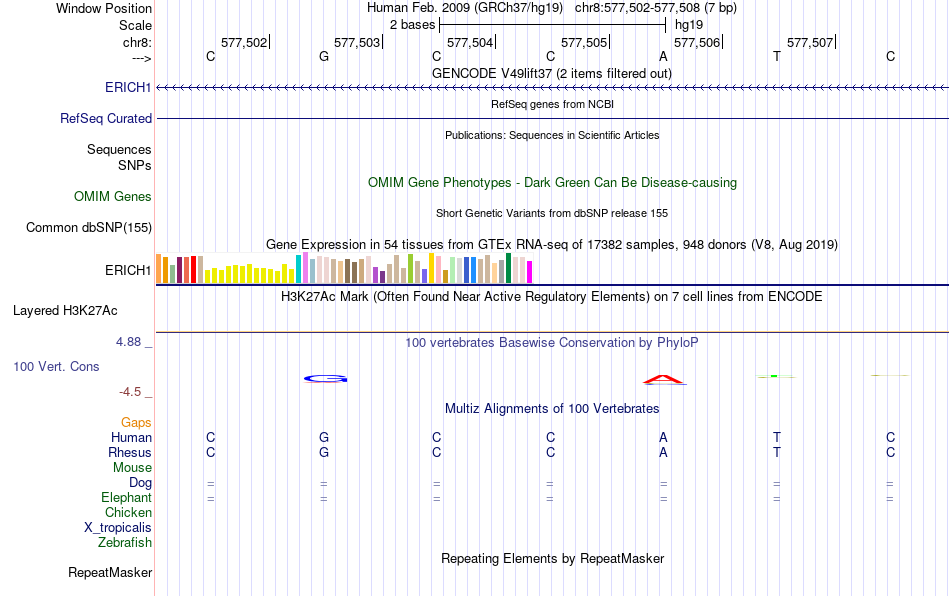The width and height of the screenshot is (950, 596).
Task: Click the cyan GTEx expression bar
Action: [x=298, y=269]
